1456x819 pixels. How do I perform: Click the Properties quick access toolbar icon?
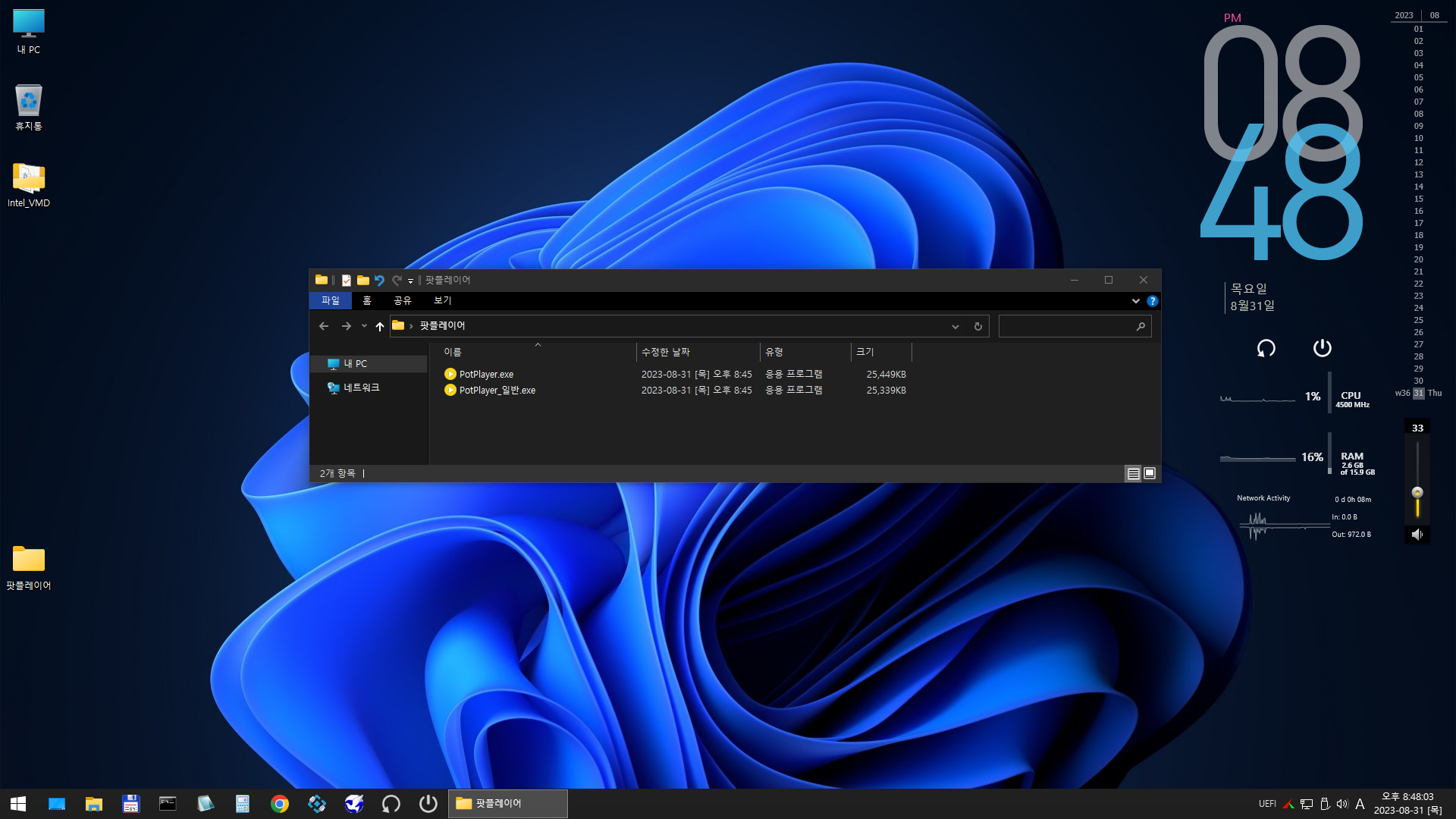click(x=347, y=281)
